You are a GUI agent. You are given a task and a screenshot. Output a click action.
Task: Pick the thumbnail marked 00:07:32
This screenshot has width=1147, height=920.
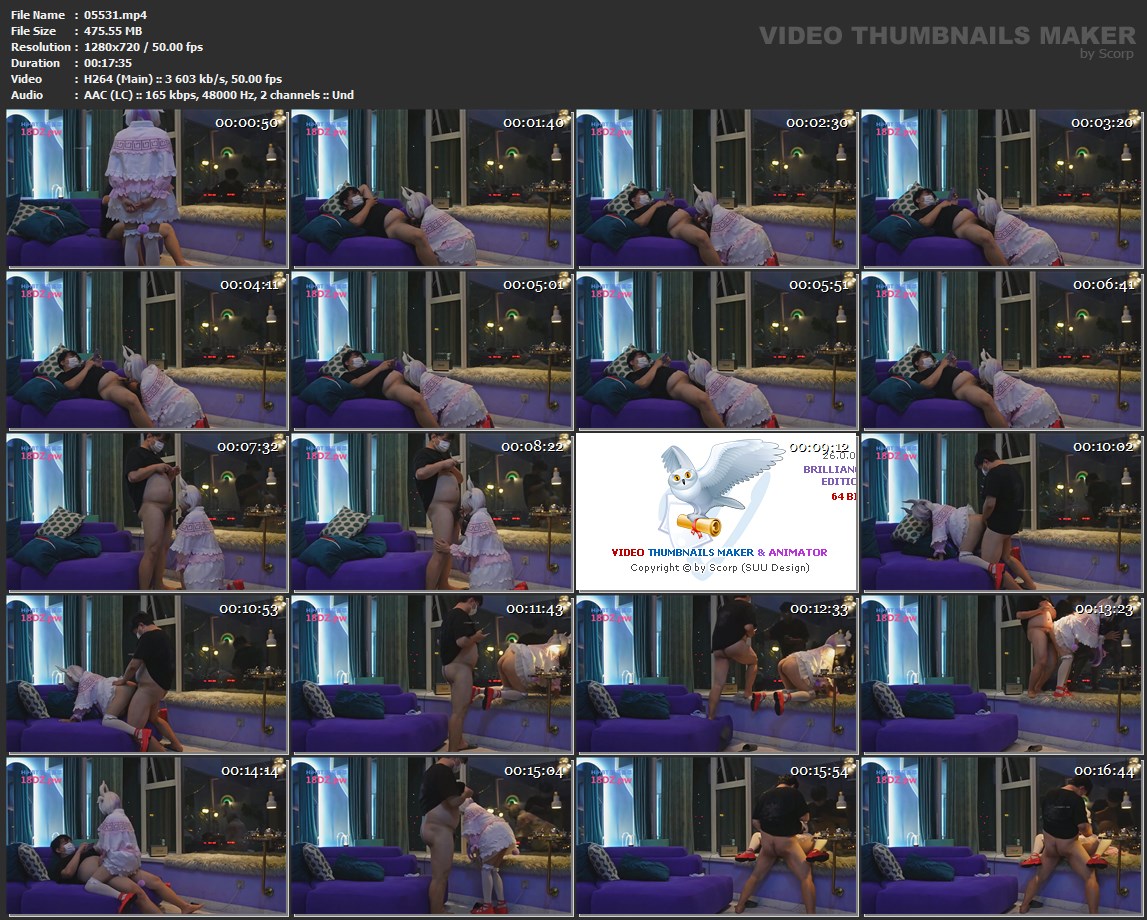coord(147,511)
